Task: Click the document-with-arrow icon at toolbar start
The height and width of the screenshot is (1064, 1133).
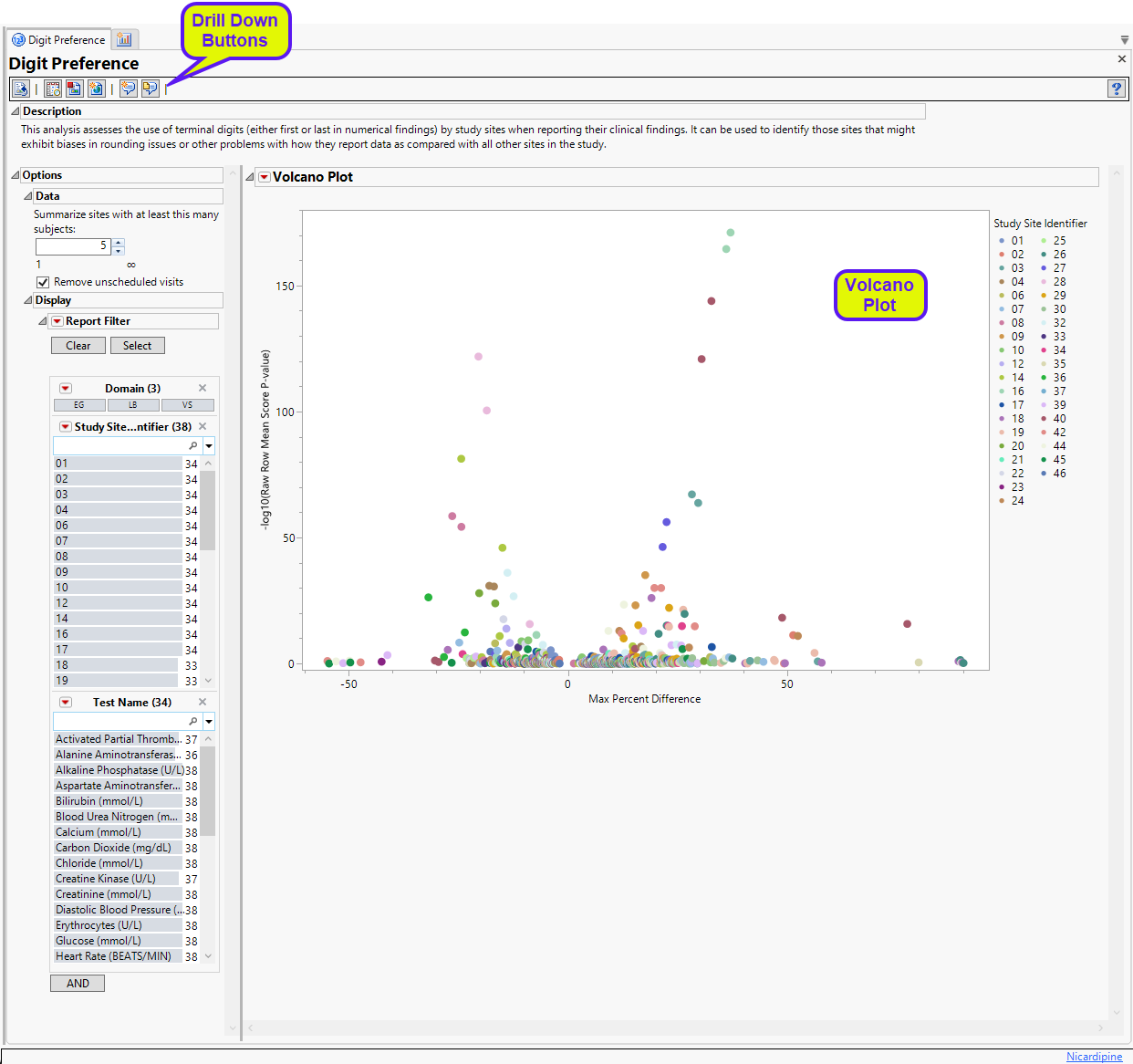Action: (x=21, y=89)
